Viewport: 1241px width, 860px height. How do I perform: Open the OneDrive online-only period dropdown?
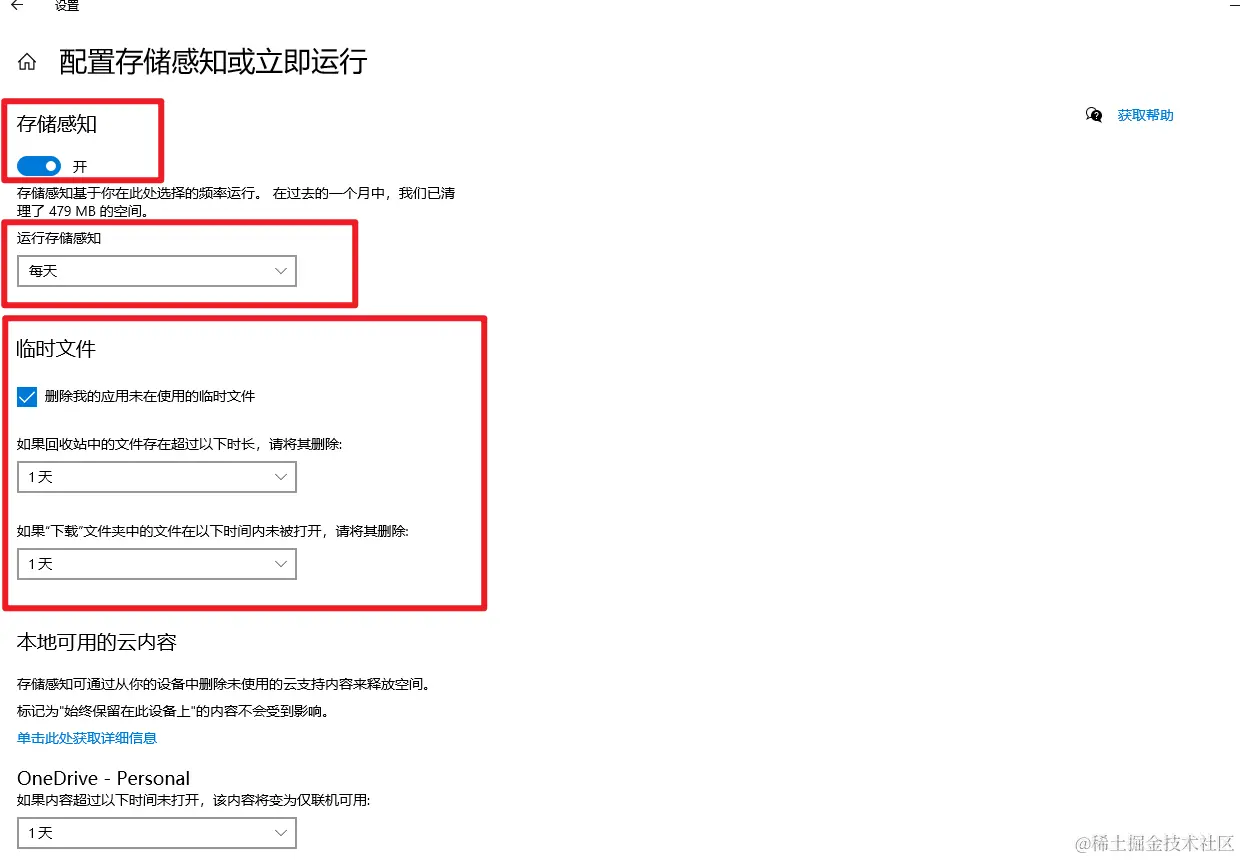[157, 832]
